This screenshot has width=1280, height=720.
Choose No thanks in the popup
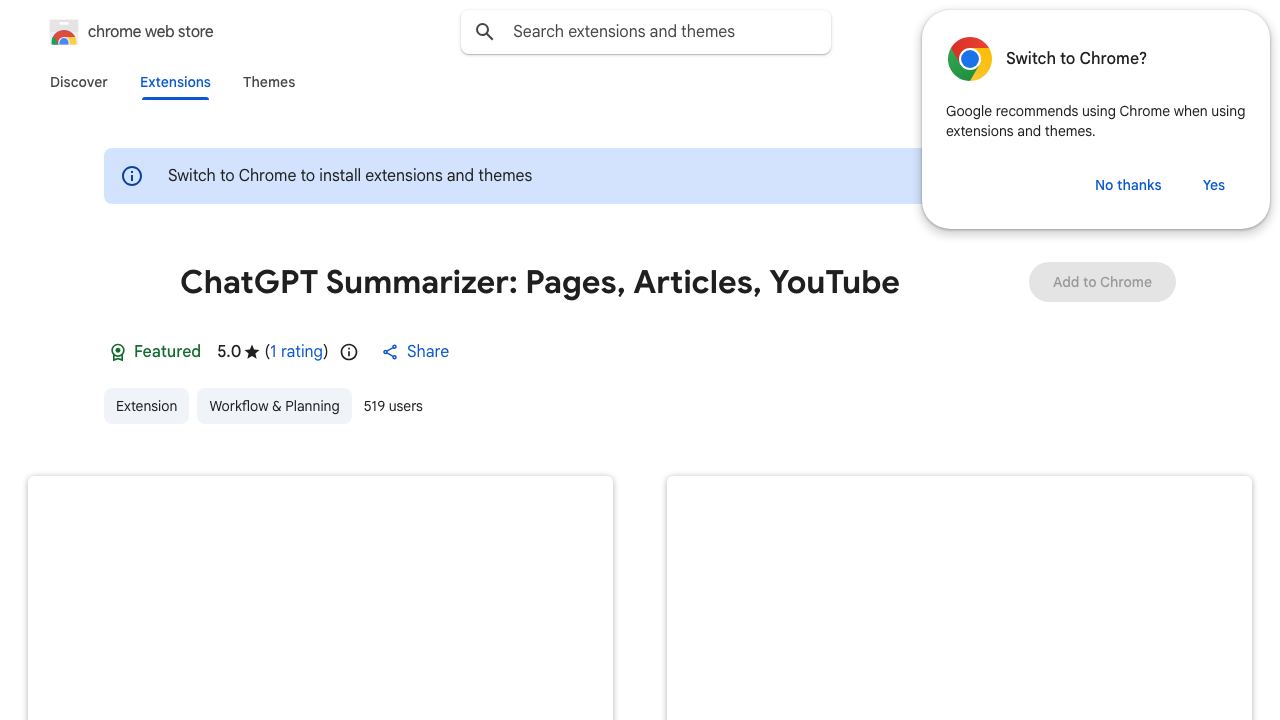[1128, 185]
